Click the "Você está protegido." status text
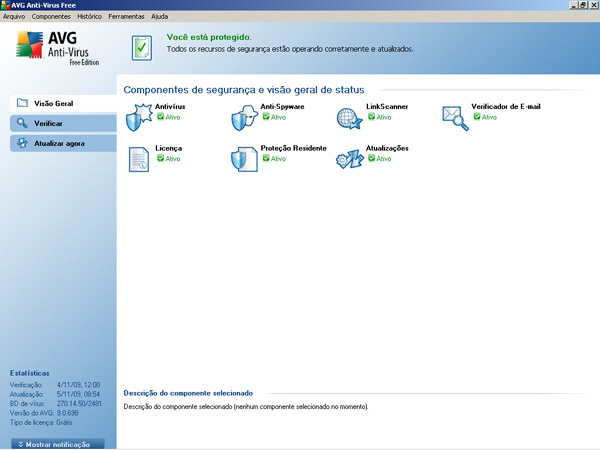This screenshot has height=450, width=600. click(209, 37)
